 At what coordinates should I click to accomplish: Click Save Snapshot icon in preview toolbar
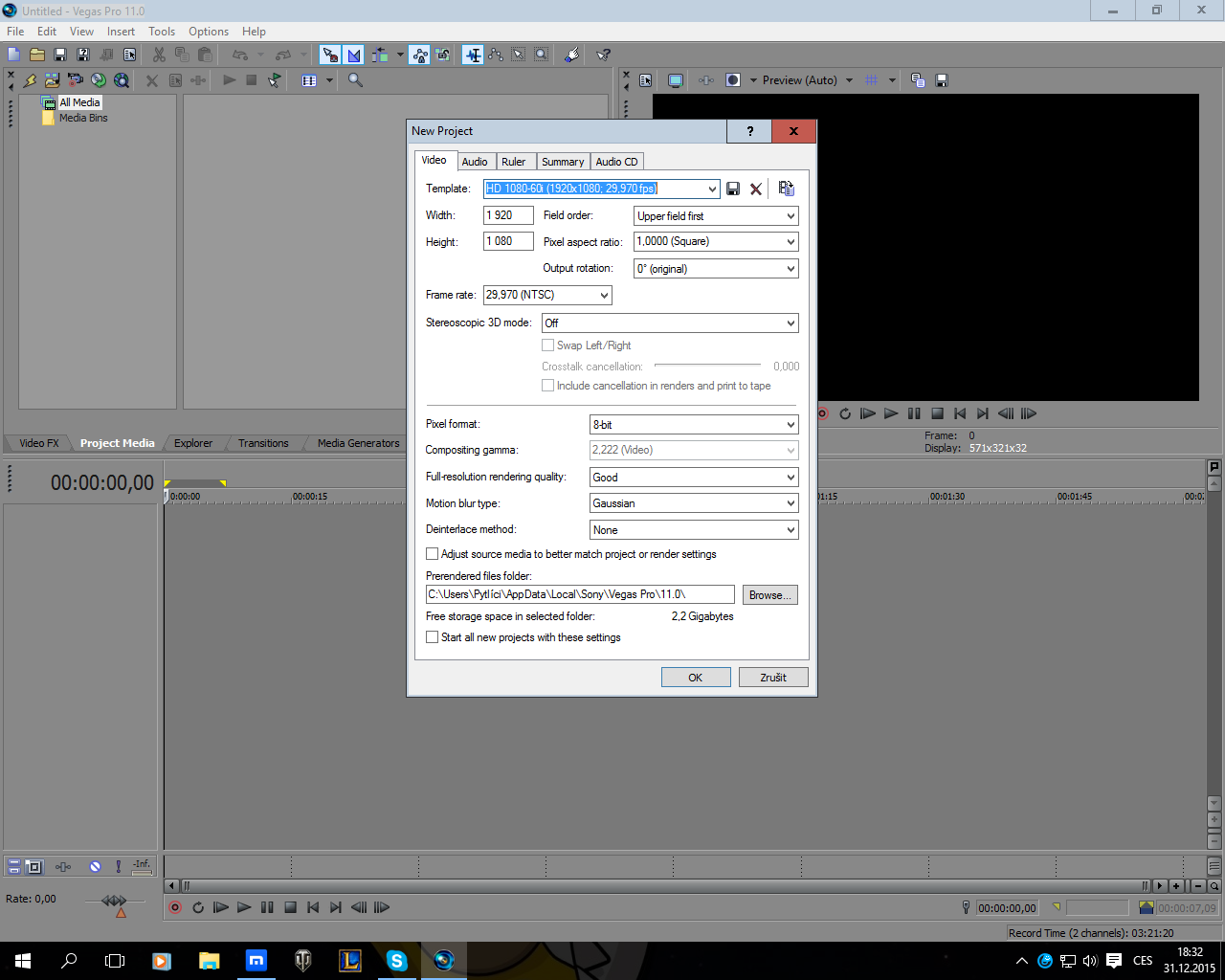coord(942,80)
